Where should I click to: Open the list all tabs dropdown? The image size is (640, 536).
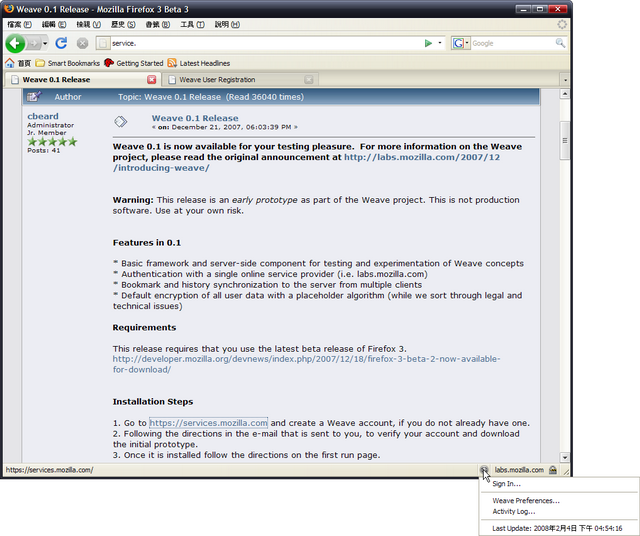tap(565, 80)
